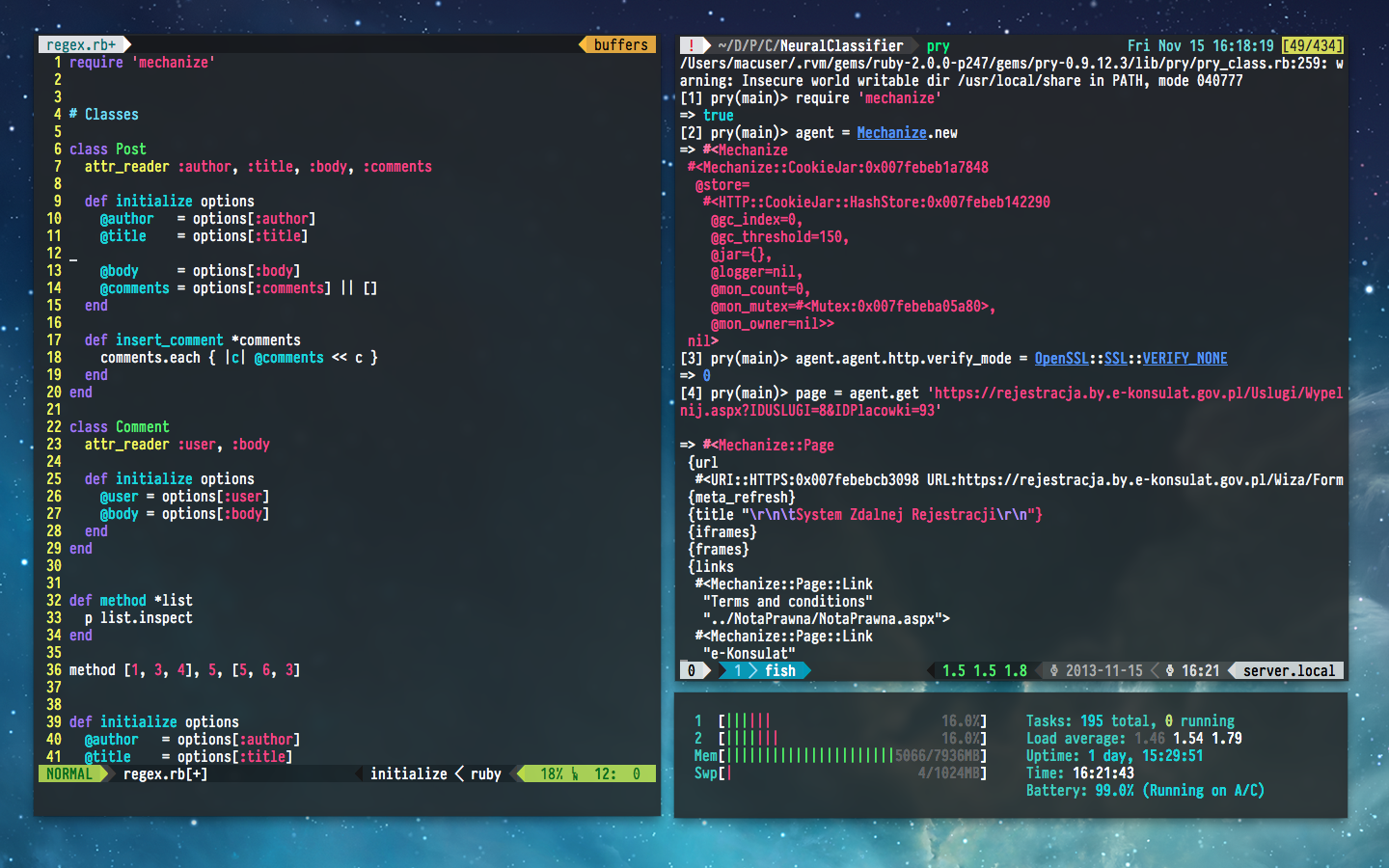1389x868 pixels.
Task: Click line number 12 in vim gutter
Action: tap(54, 253)
